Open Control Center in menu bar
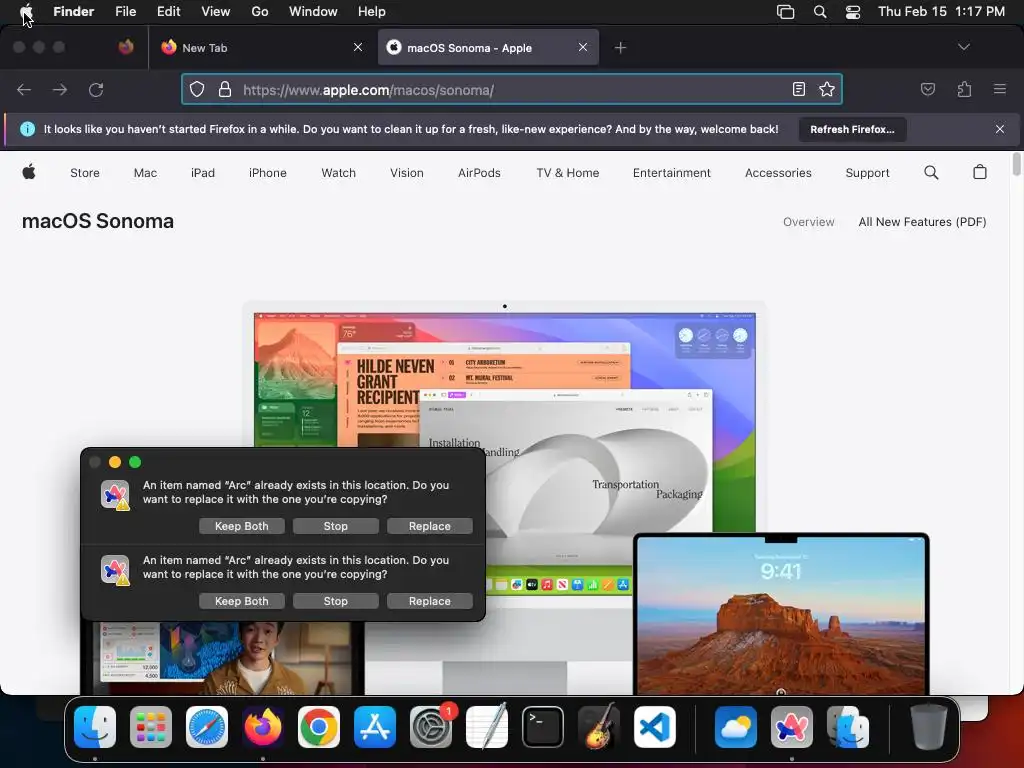The height and width of the screenshot is (768, 1024). tap(853, 12)
